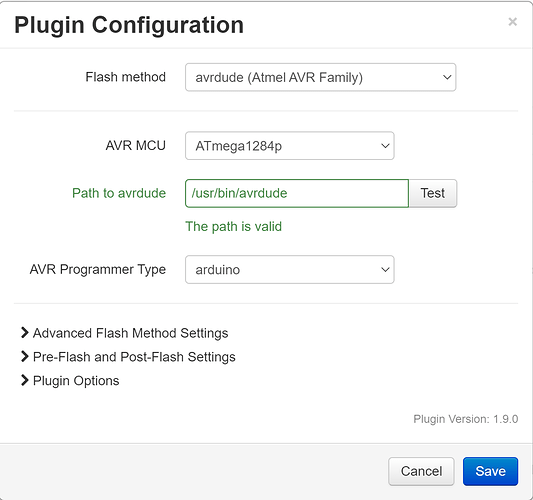Focus the /usr/bin/avrdude path field
This screenshot has height=500, width=533.
pos(297,193)
